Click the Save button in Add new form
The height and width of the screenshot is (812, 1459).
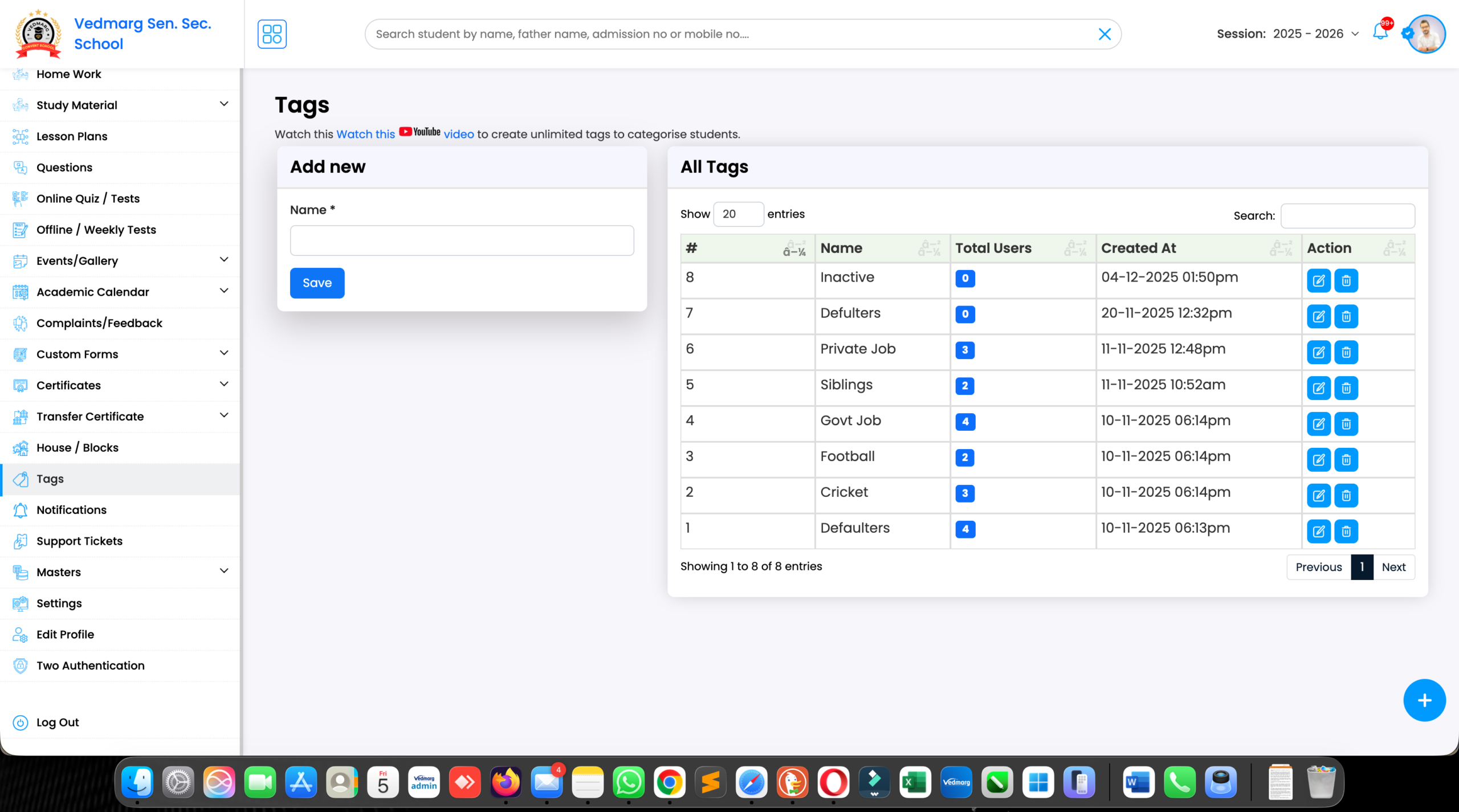point(317,283)
